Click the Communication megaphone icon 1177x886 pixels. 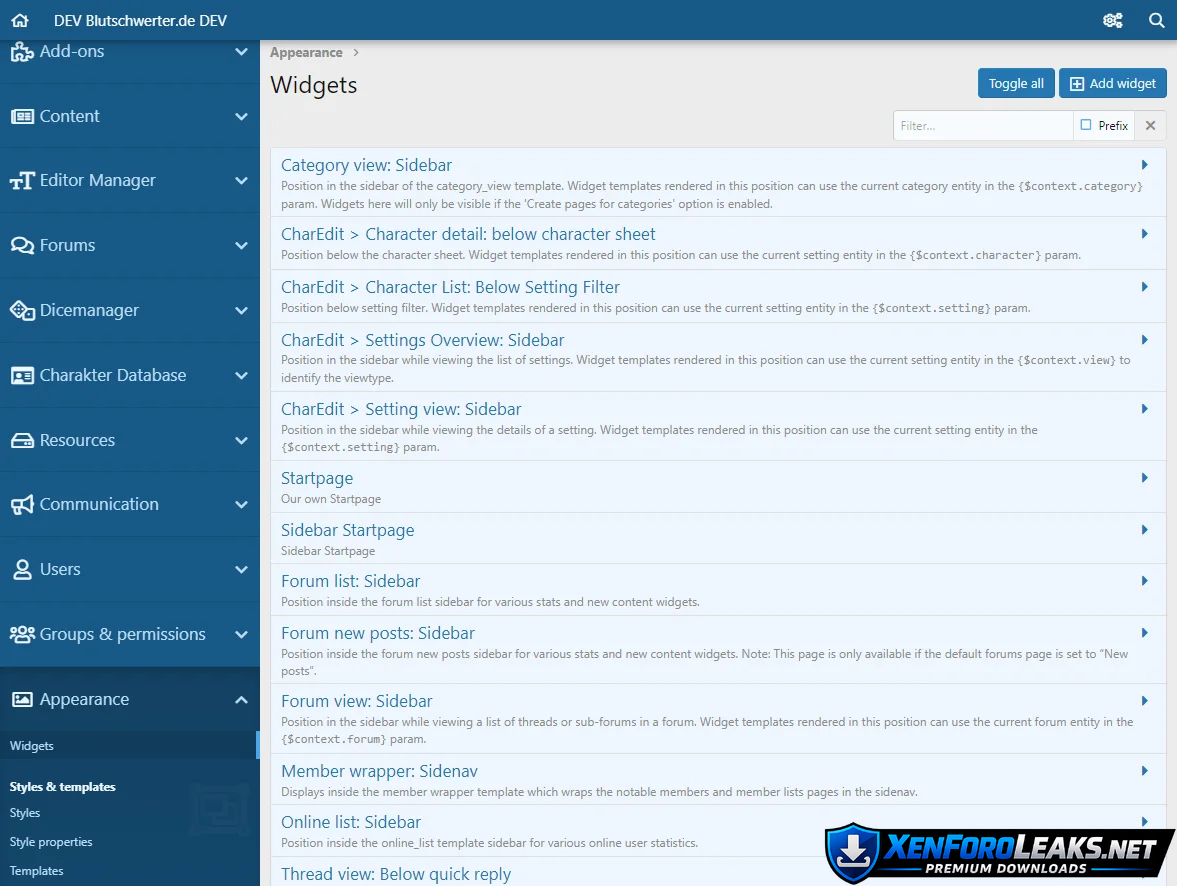[22, 504]
